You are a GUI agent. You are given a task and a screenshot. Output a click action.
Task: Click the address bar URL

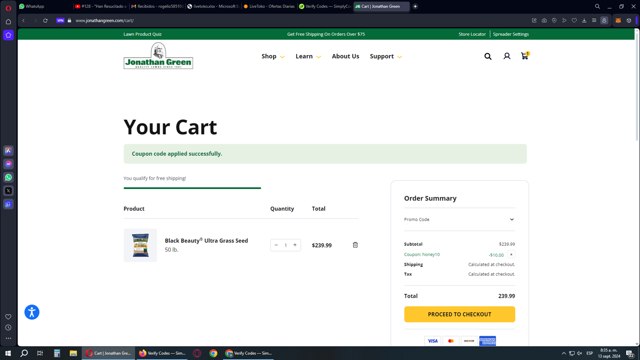pyautogui.click(x=104, y=20)
